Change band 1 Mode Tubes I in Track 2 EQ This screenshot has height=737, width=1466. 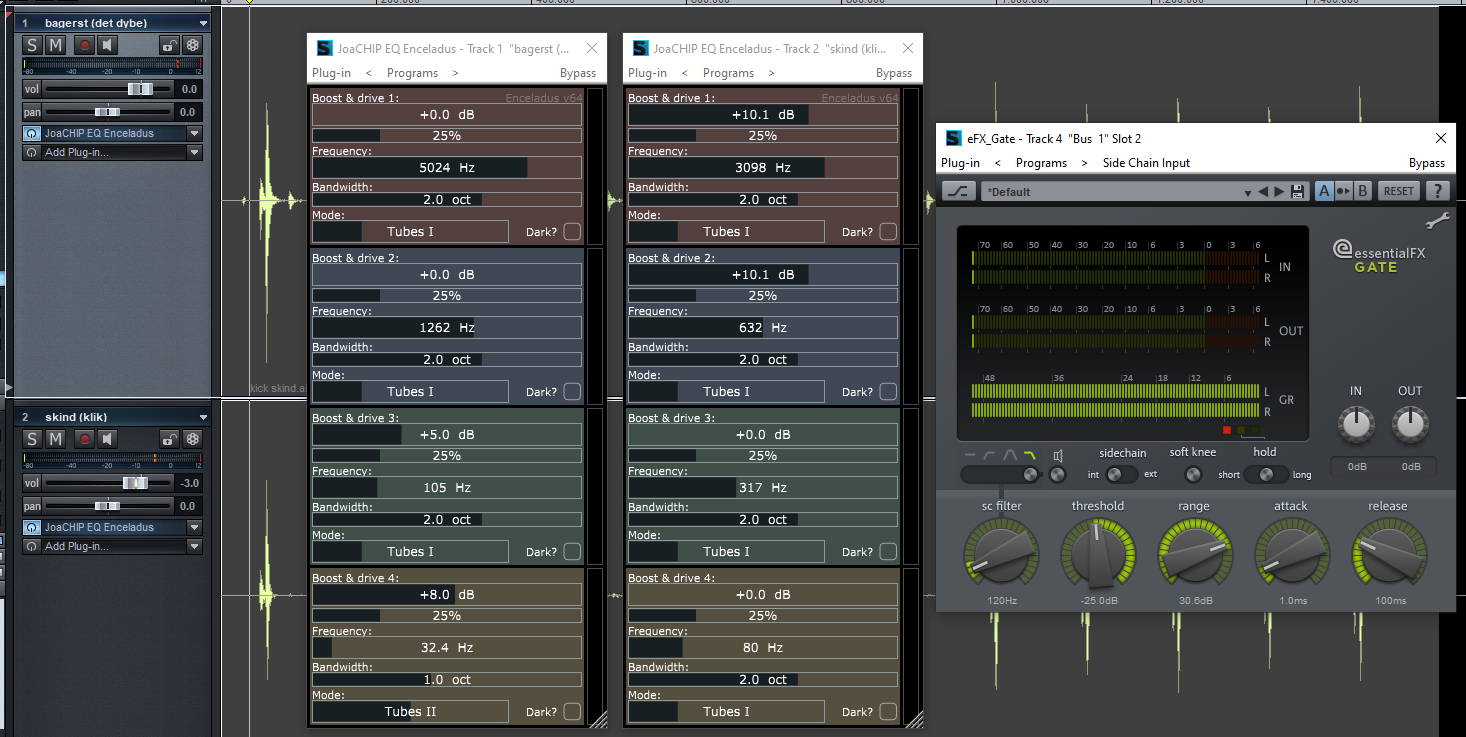point(726,232)
